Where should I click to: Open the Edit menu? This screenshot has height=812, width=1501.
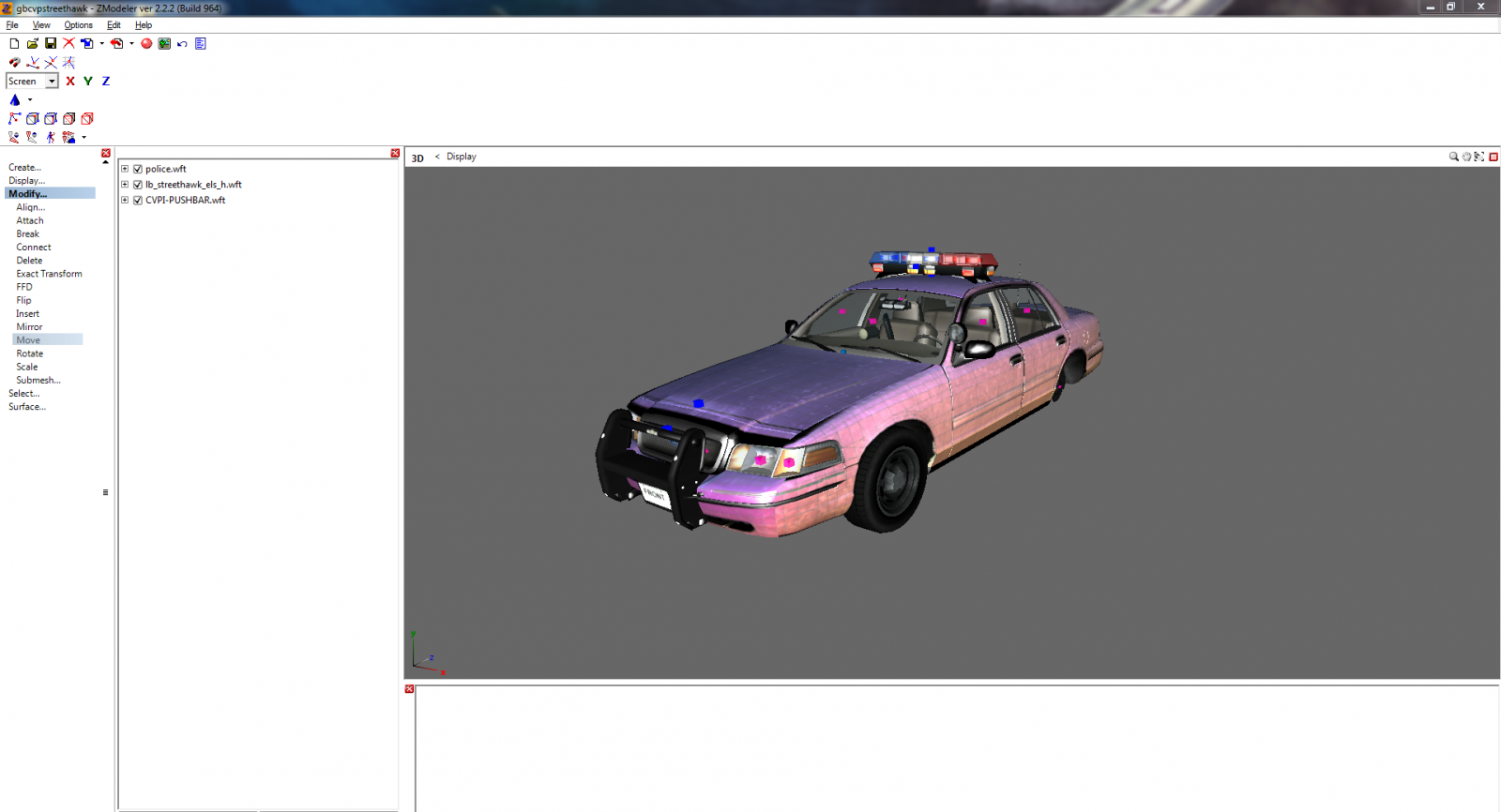pyautogui.click(x=114, y=25)
